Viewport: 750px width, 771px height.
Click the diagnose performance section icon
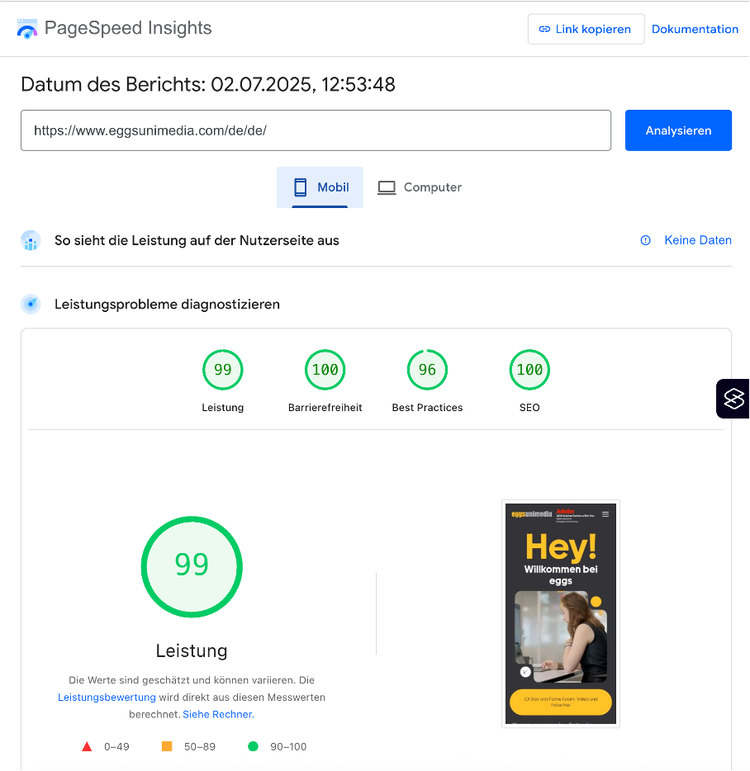[x=31, y=304]
